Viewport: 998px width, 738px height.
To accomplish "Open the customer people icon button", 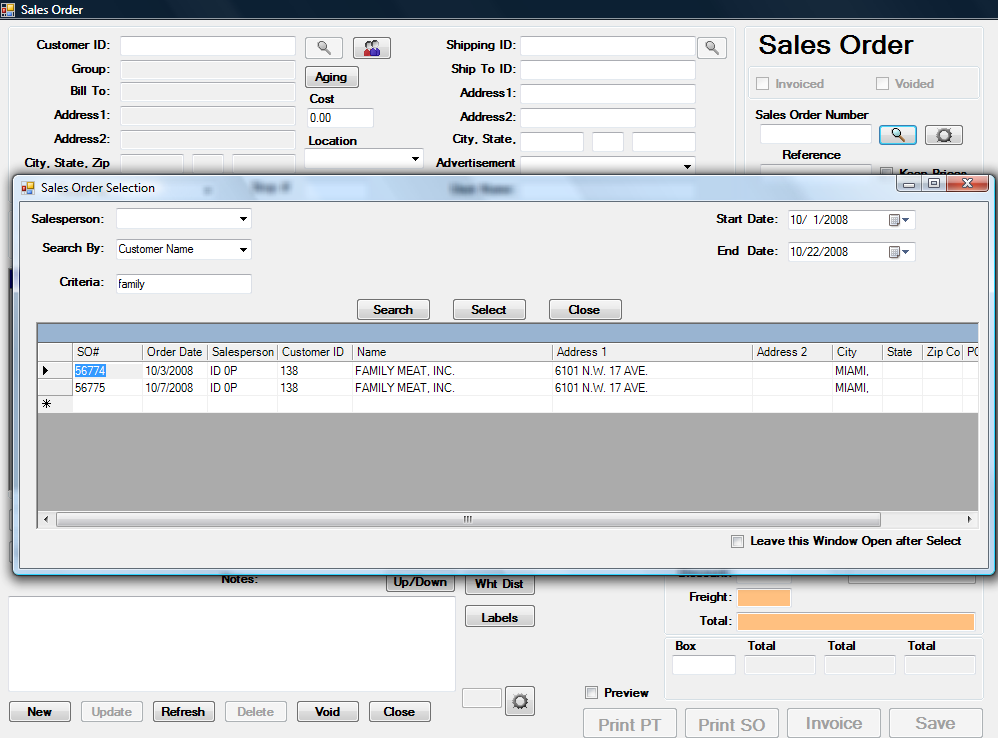I will [x=372, y=48].
